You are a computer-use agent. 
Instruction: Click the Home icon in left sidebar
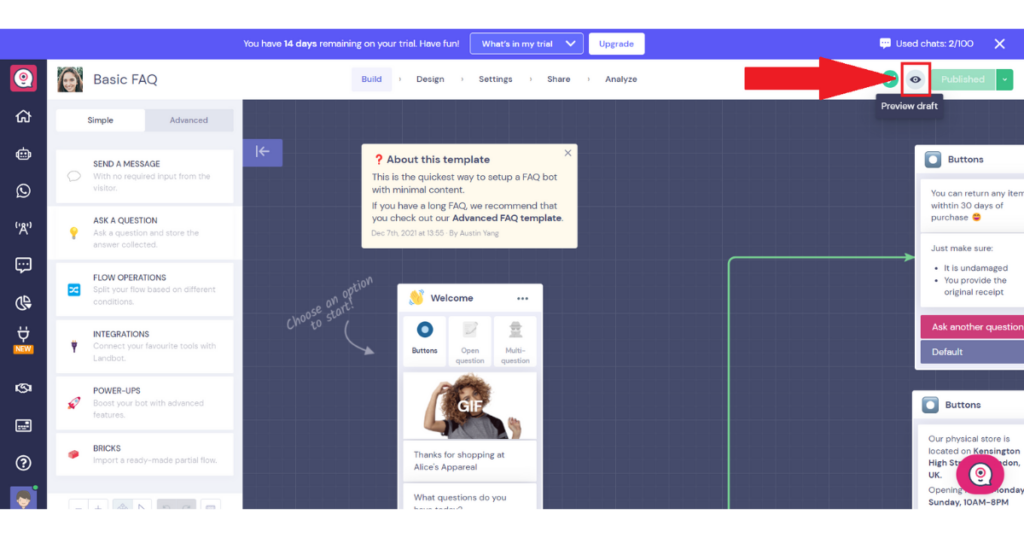pyautogui.click(x=23, y=117)
